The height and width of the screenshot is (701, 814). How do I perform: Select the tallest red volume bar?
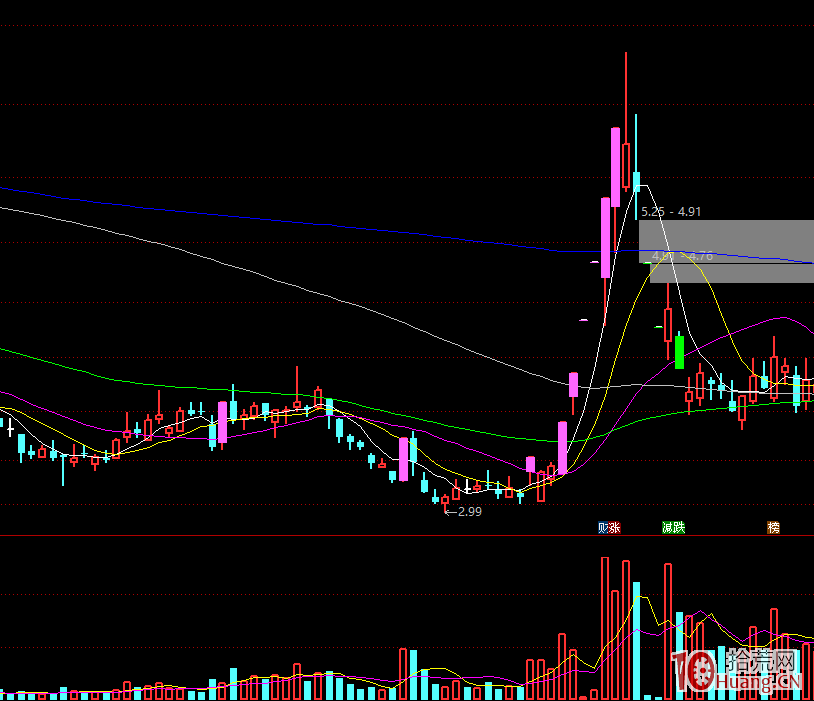(605, 628)
